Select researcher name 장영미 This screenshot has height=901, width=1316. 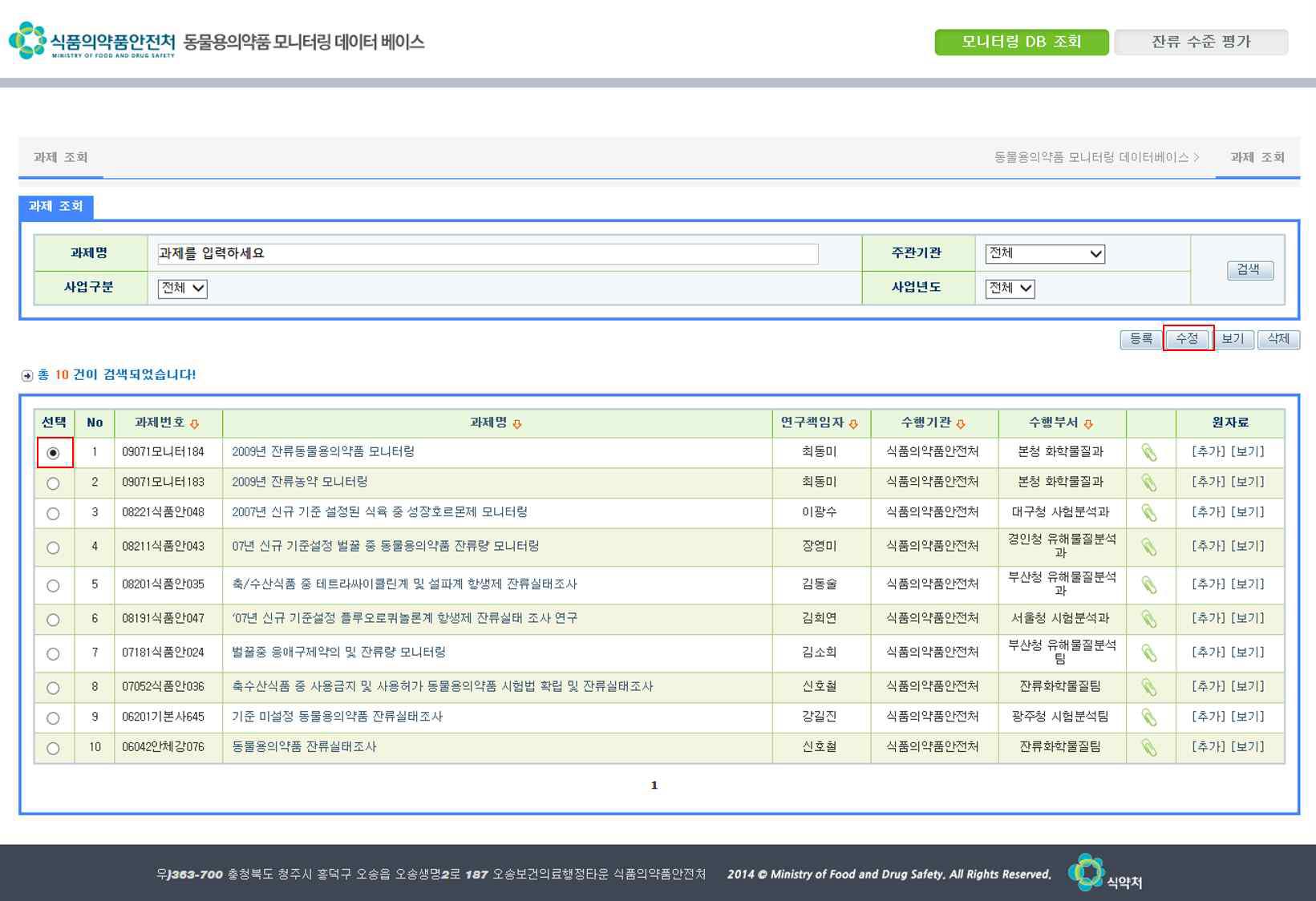point(819,546)
